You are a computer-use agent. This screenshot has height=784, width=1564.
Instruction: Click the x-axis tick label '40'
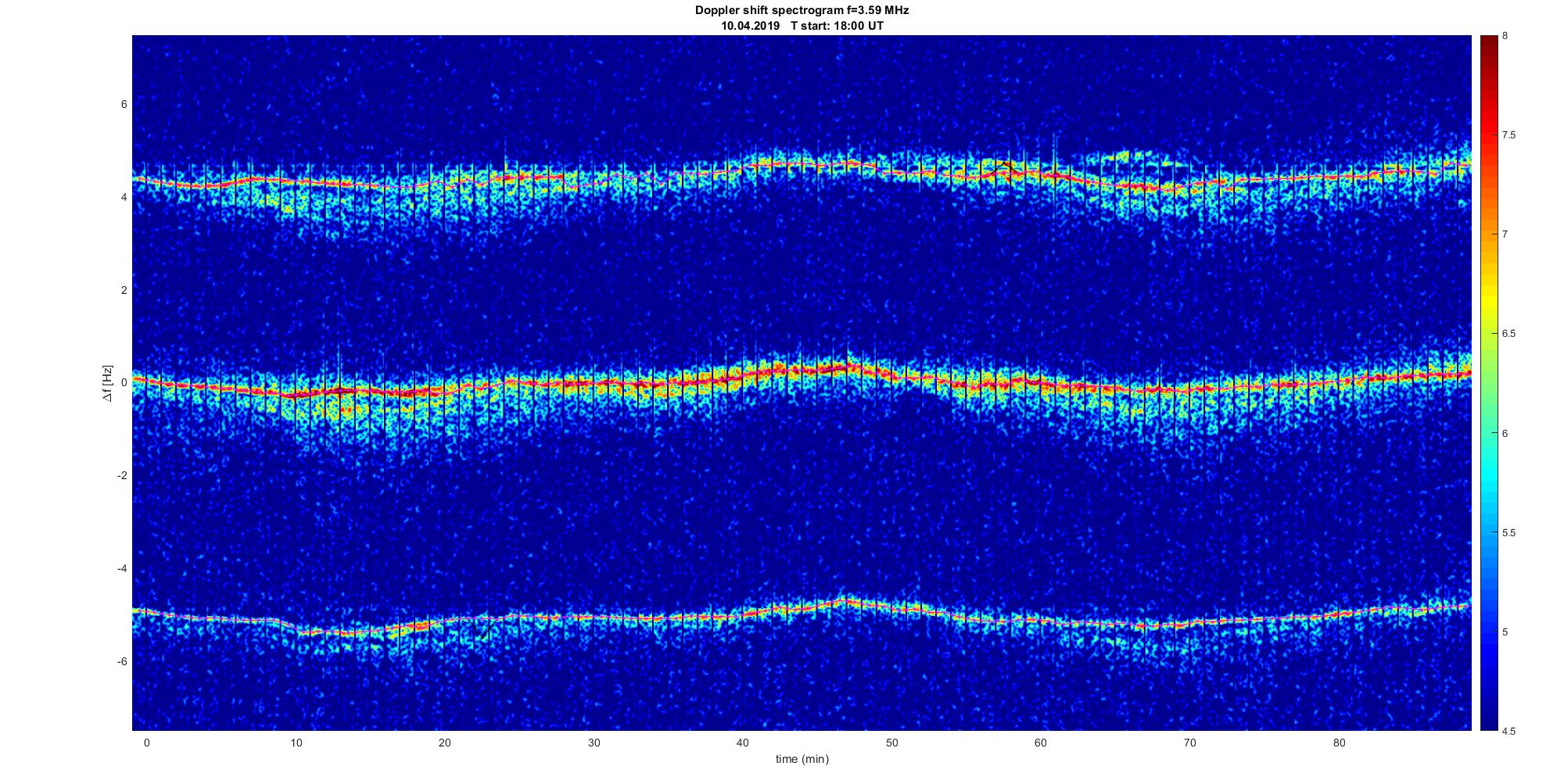point(742,743)
